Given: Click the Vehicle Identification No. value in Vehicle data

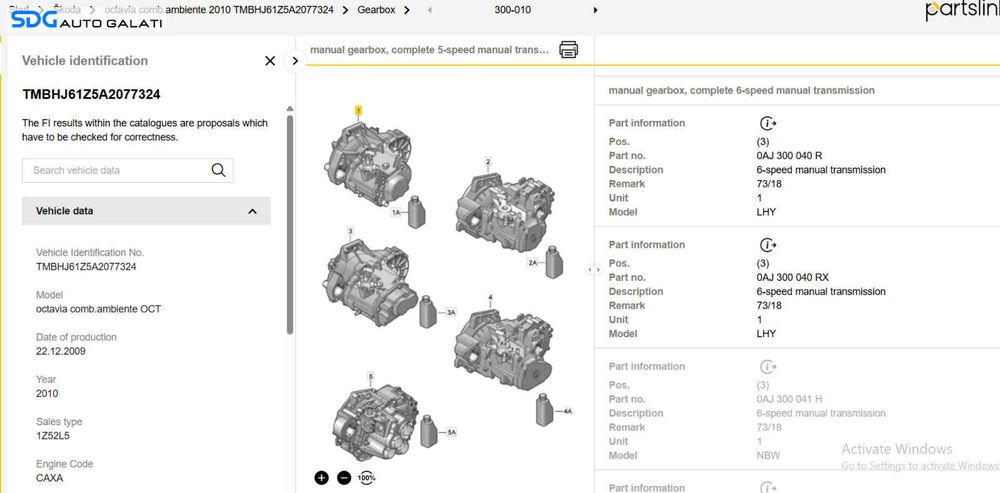Looking at the screenshot, I should coord(86,267).
